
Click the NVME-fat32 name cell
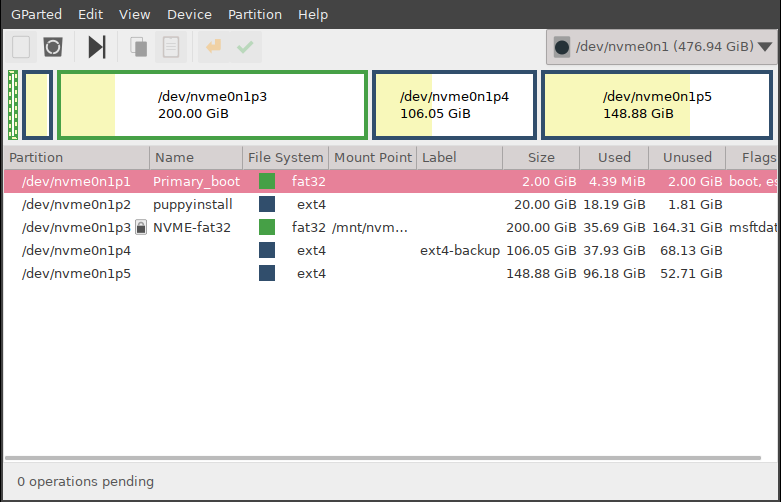[x=192, y=228]
